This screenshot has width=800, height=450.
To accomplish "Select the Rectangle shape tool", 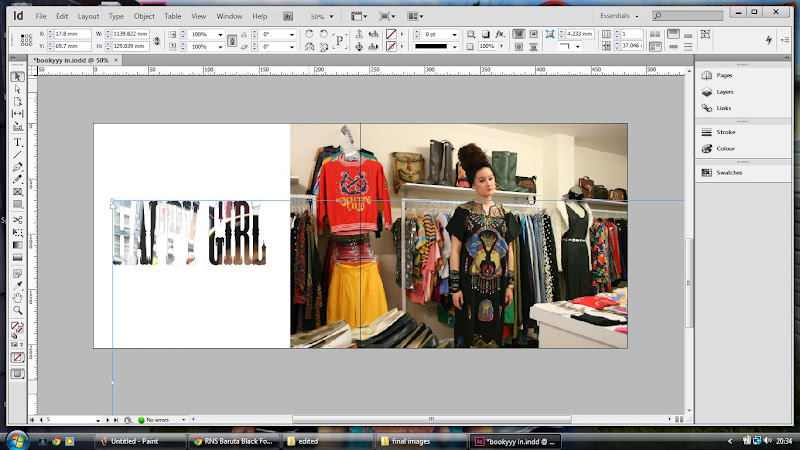I will (17, 204).
